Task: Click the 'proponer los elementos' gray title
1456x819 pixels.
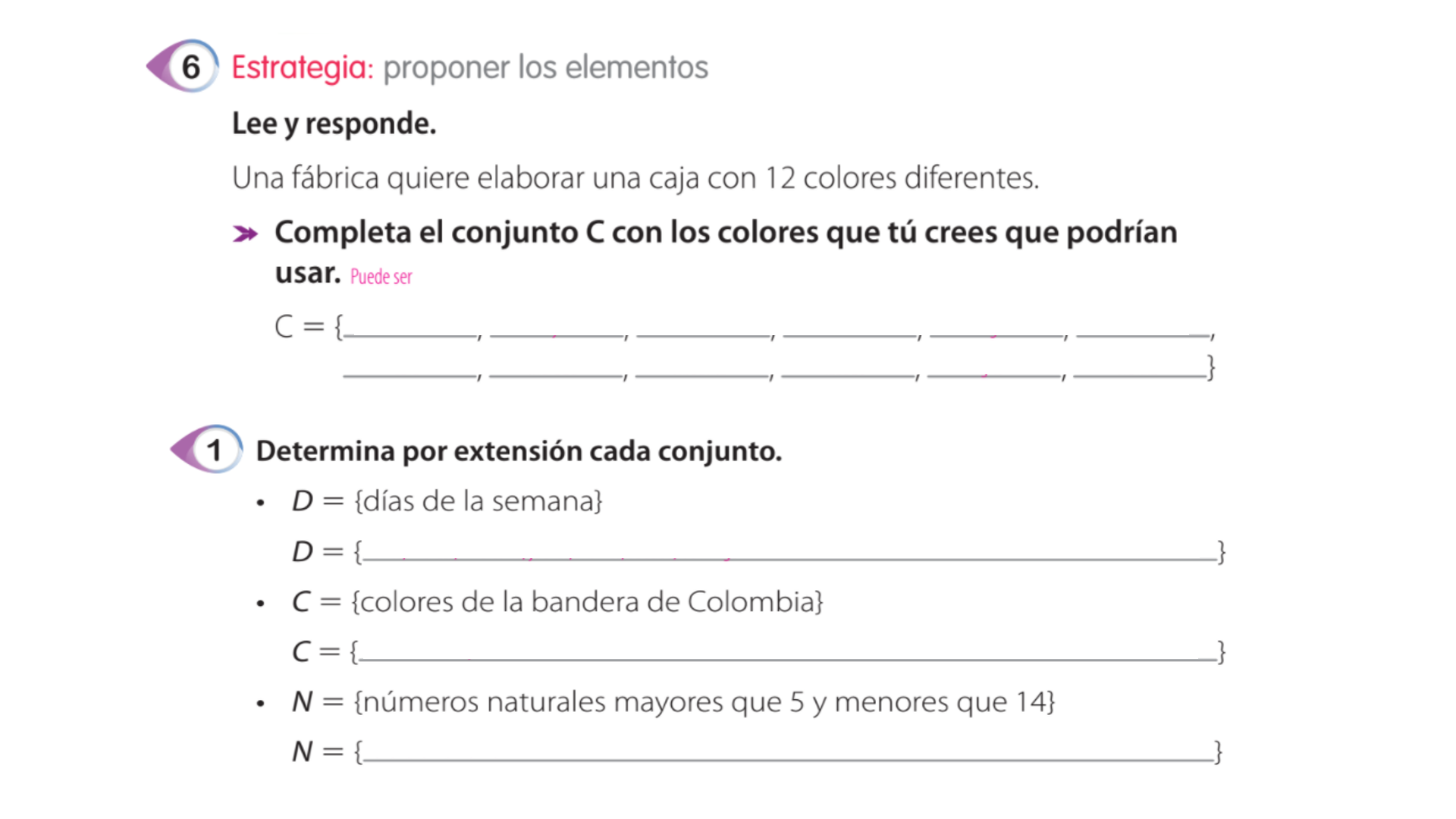Action: (545, 67)
